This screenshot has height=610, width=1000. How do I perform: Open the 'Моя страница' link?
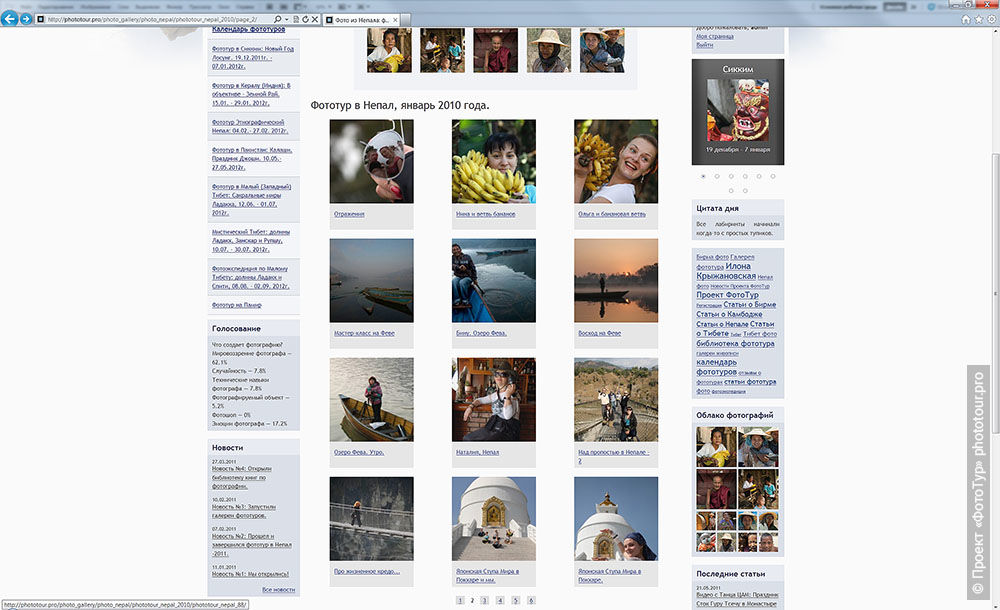(715, 36)
